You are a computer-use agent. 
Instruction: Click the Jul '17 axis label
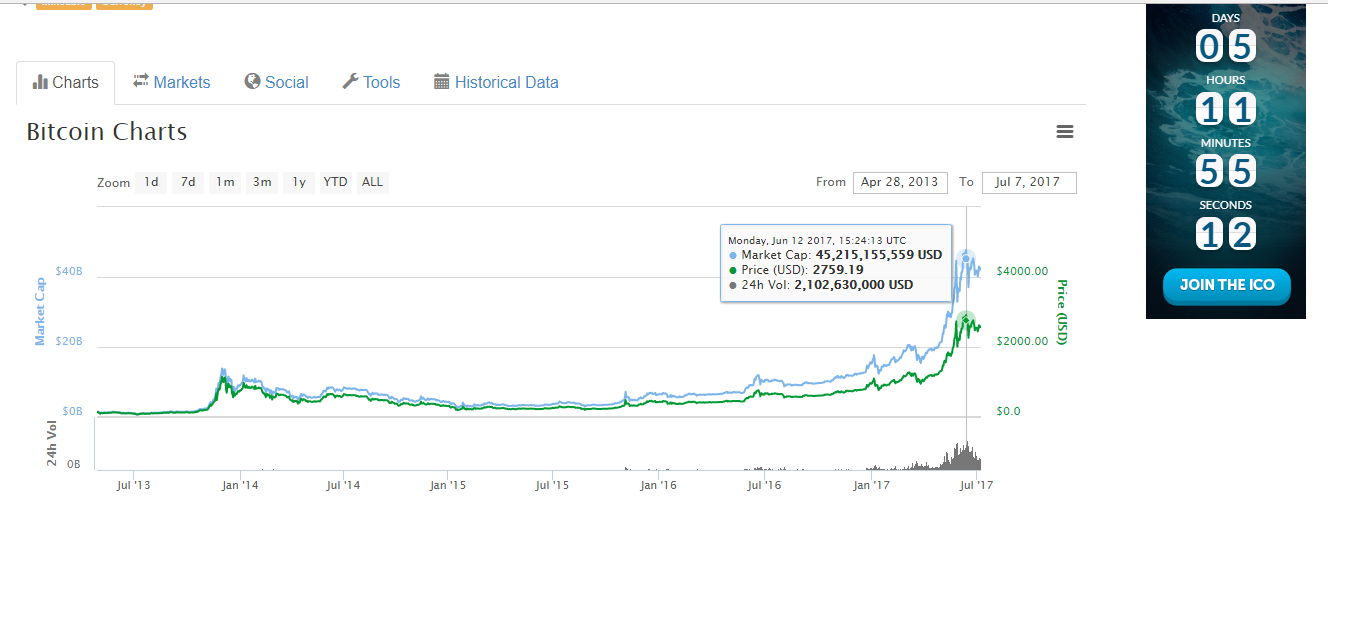tap(976, 485)
